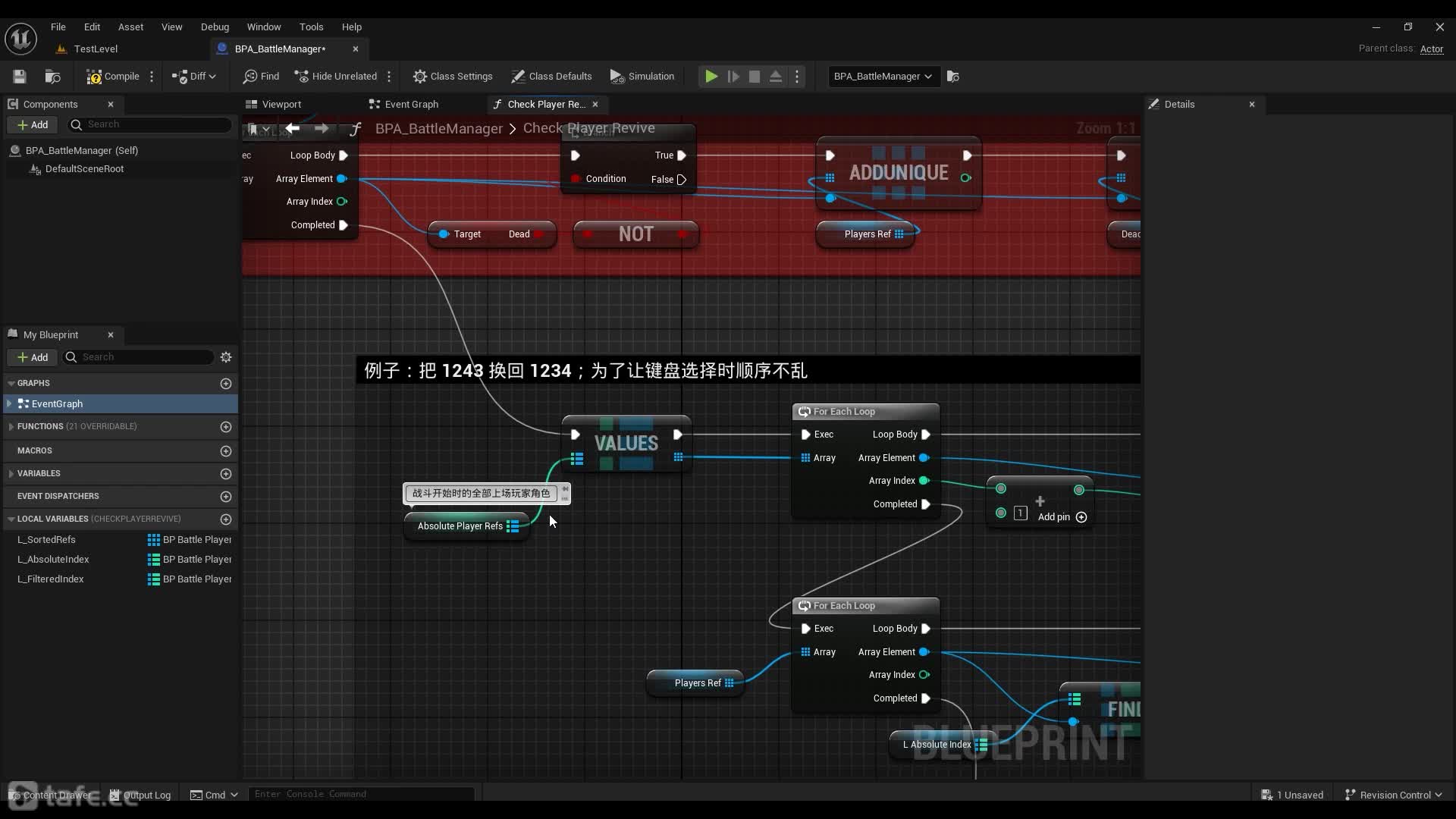Click the graph forward navigation arrow
The height and width of the screenshot is (819, 1456).
tap(322, 128)
